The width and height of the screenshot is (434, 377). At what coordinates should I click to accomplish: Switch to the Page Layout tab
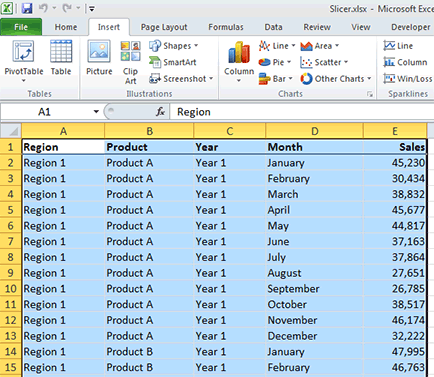(164, 27)
